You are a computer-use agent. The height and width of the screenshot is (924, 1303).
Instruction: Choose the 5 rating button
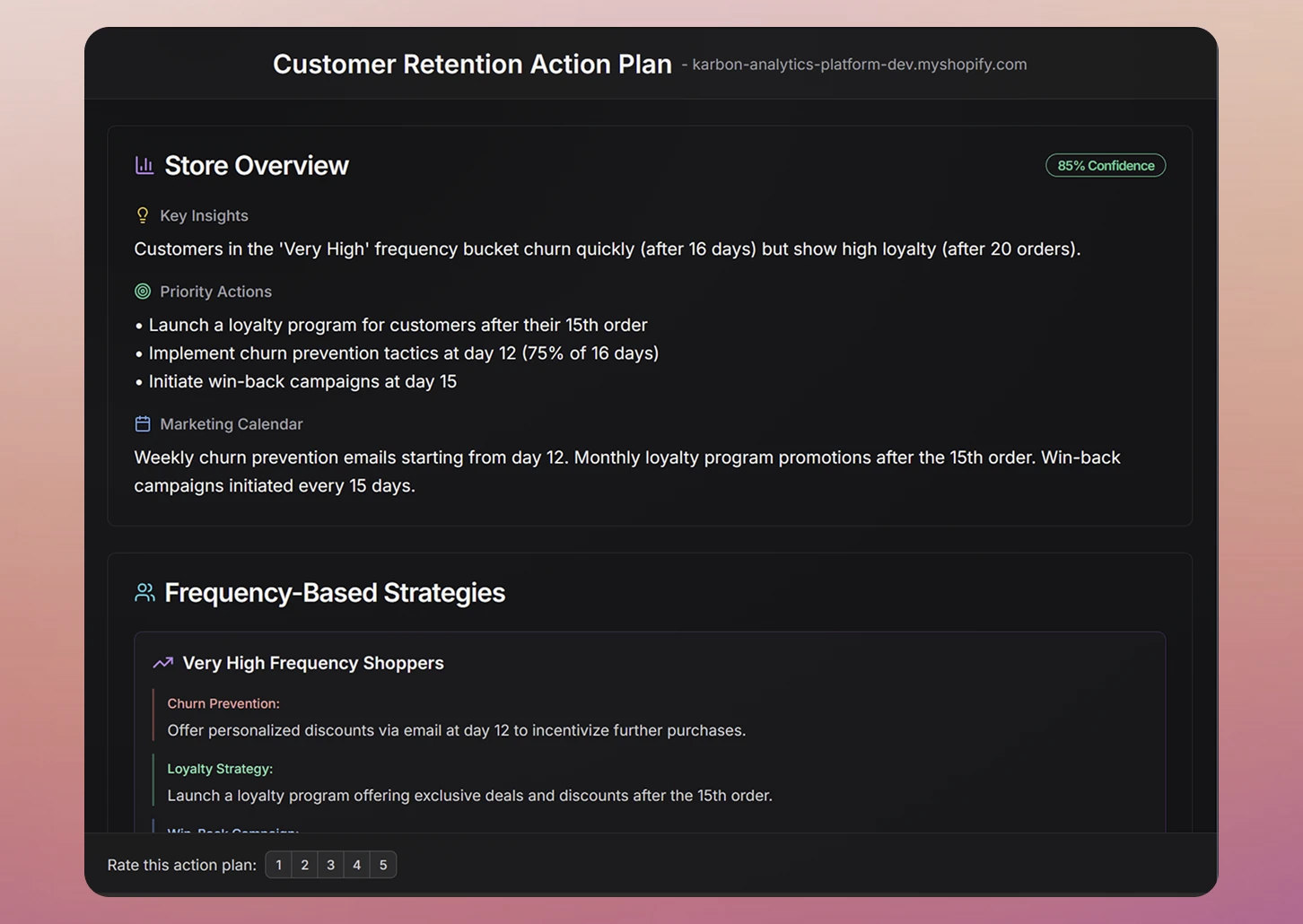tap(383, 865)
